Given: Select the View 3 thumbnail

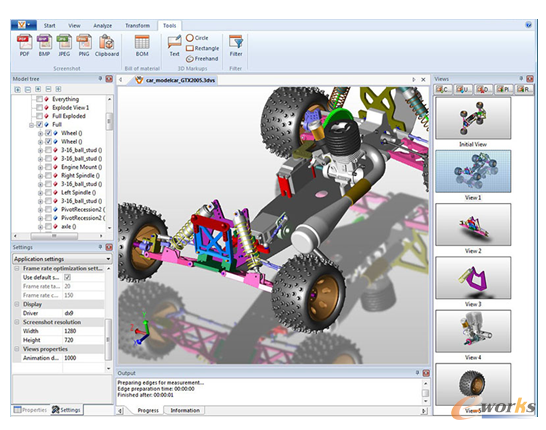Looking at the screenshot, I should point(473,278).
